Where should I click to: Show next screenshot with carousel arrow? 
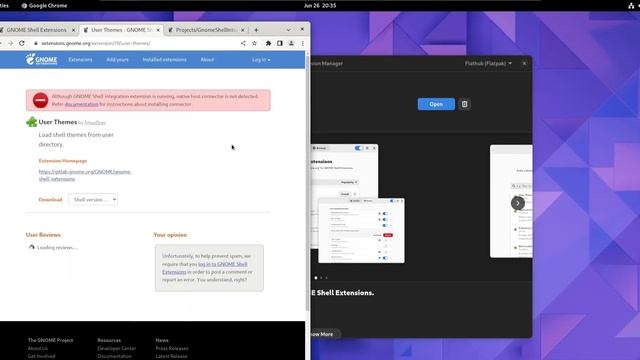click(518, 203)
